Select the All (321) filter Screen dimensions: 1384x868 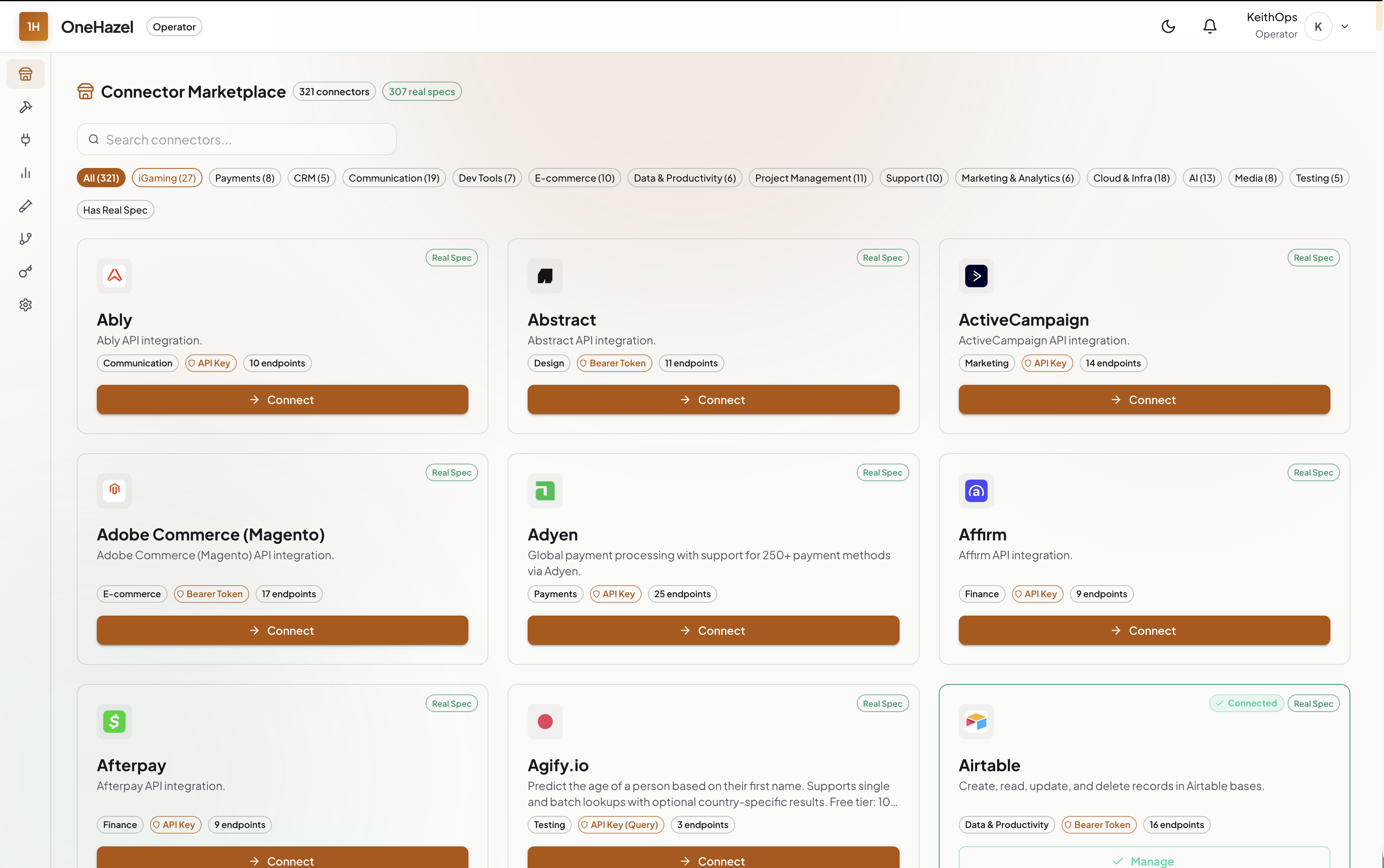101,178
